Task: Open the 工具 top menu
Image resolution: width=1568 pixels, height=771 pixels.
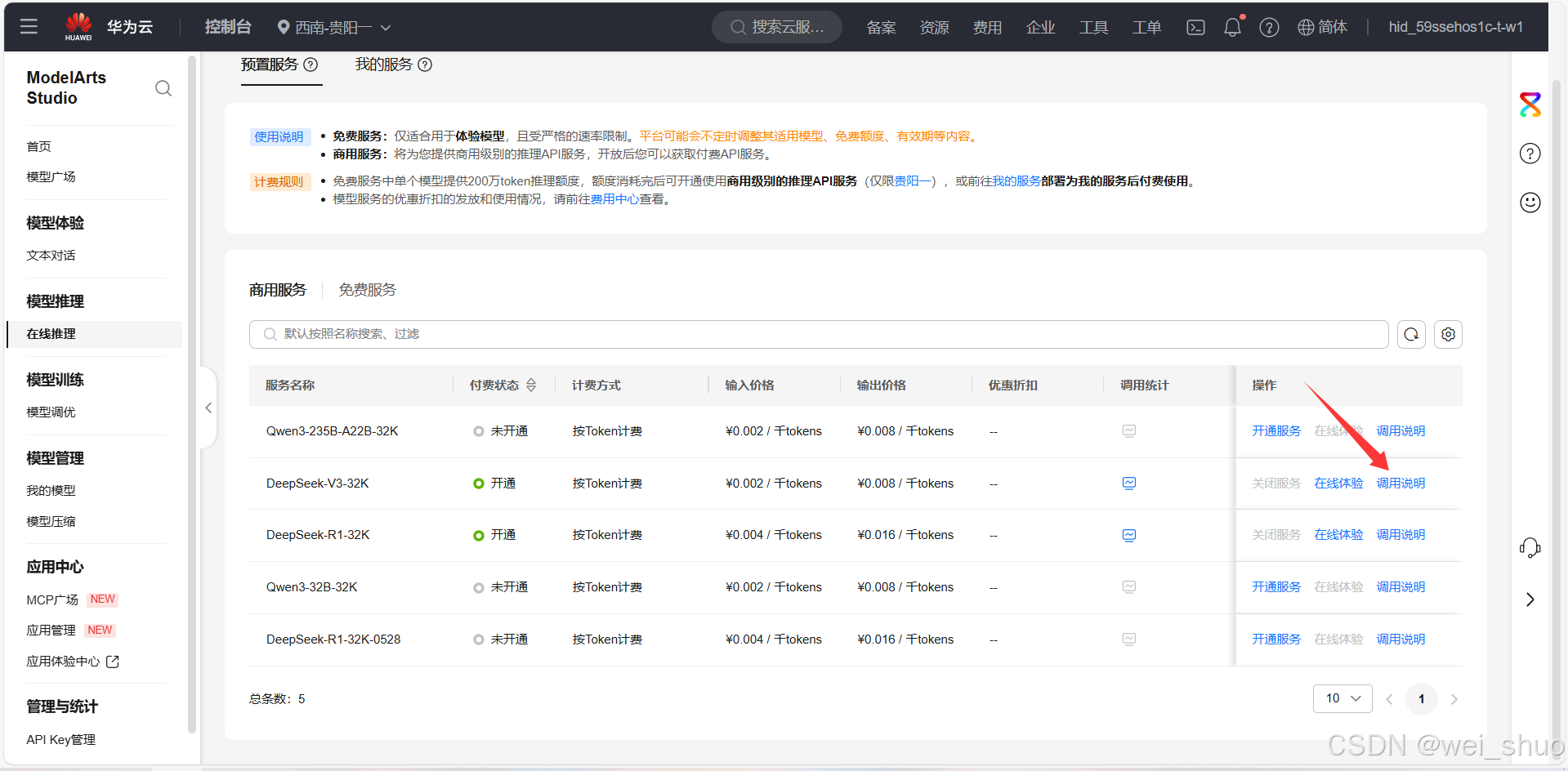Action: [x=1093, y=28]
